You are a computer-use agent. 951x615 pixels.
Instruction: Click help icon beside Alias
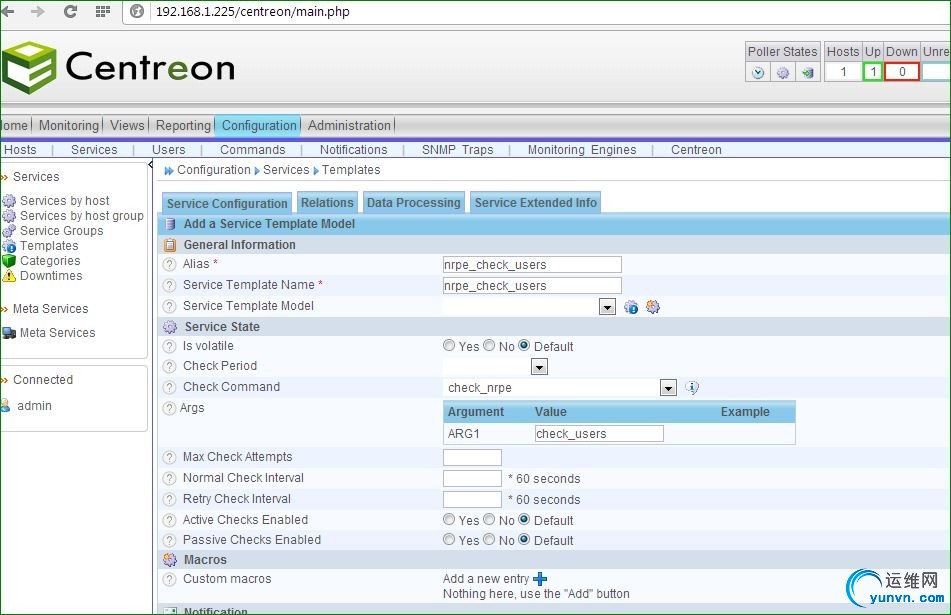[170, 264]
